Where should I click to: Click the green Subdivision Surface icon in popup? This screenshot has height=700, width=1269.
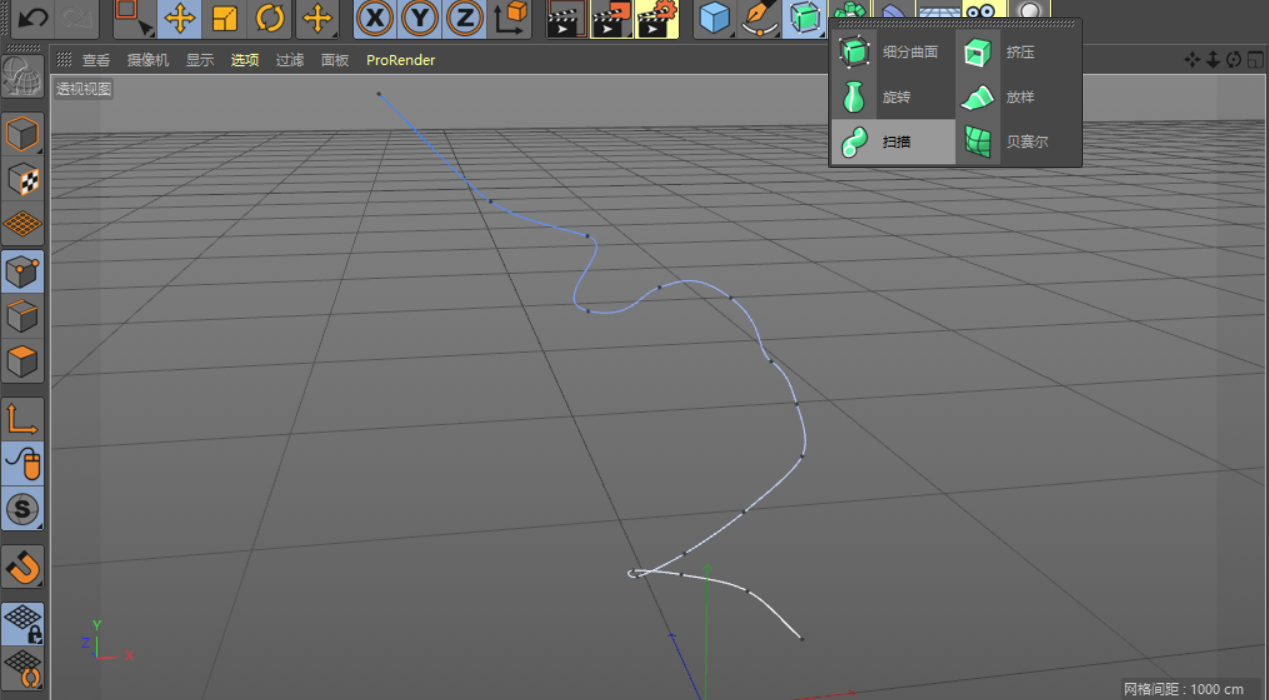click(x=853, y=52)
